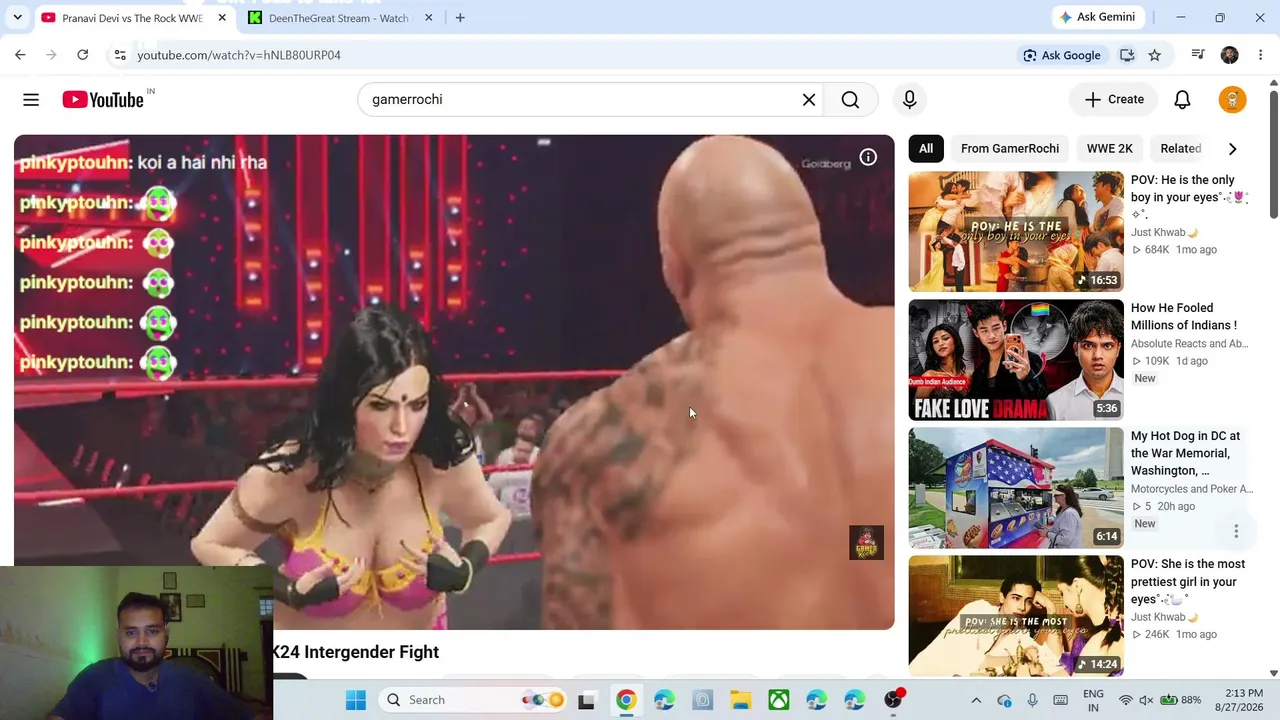Open 'My Hot Dog in DC' video title
Viewport: 1280px width, 720px height.
[x=1186, y=453]
